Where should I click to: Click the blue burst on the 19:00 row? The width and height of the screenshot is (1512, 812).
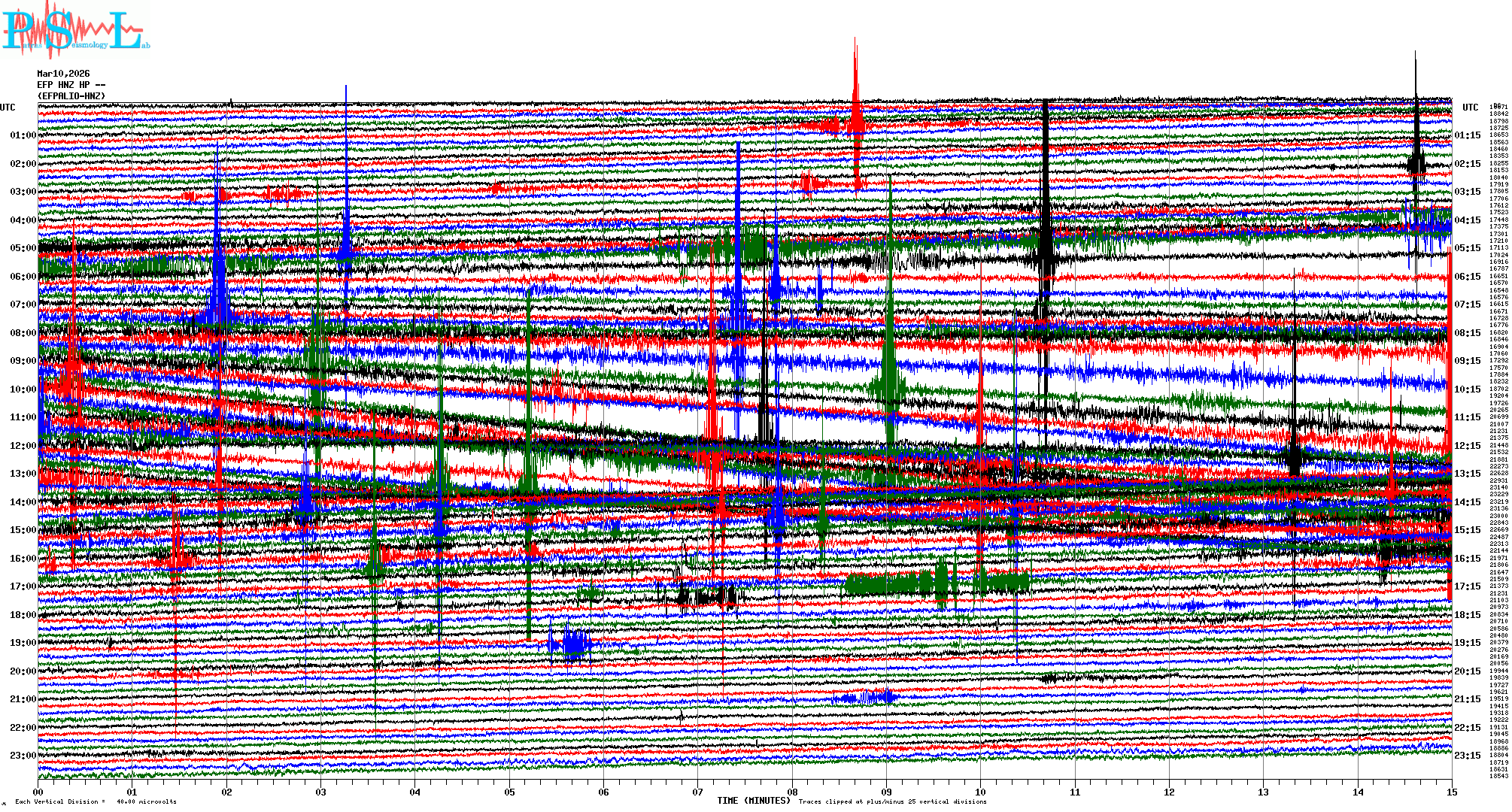click(575, 644)
